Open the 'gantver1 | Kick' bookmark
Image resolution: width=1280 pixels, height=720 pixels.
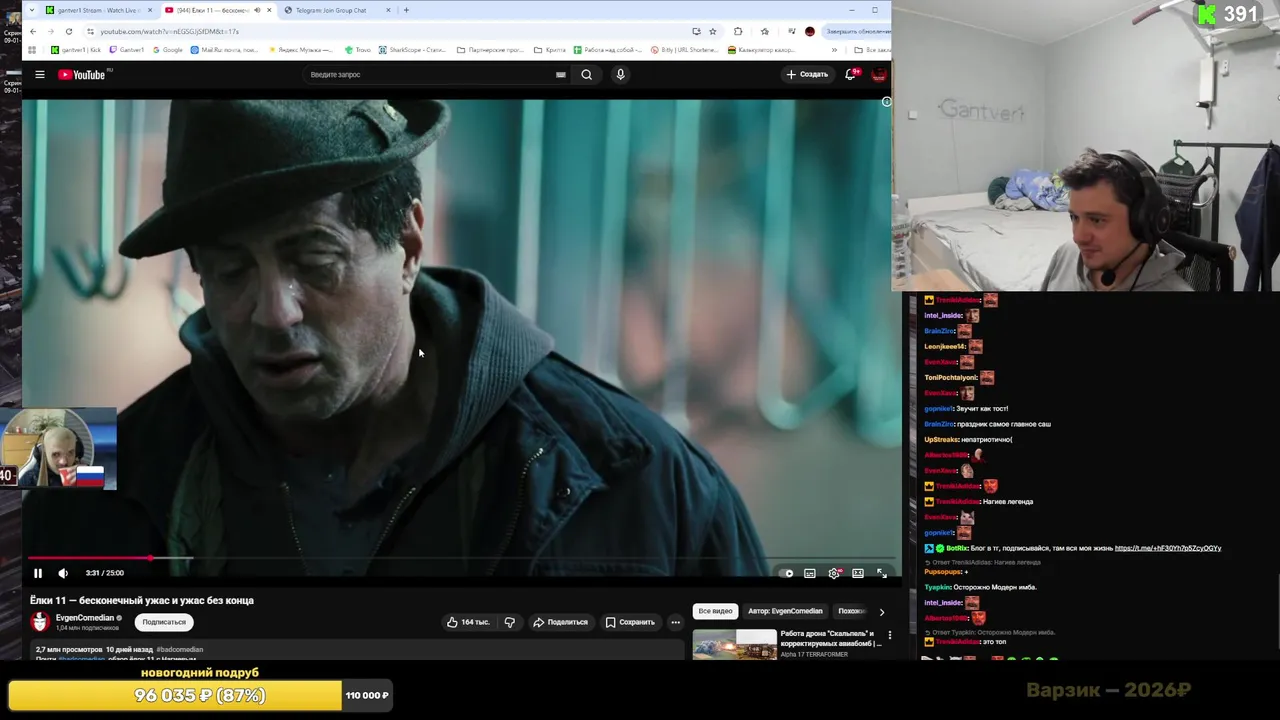[x=75, y=49]
